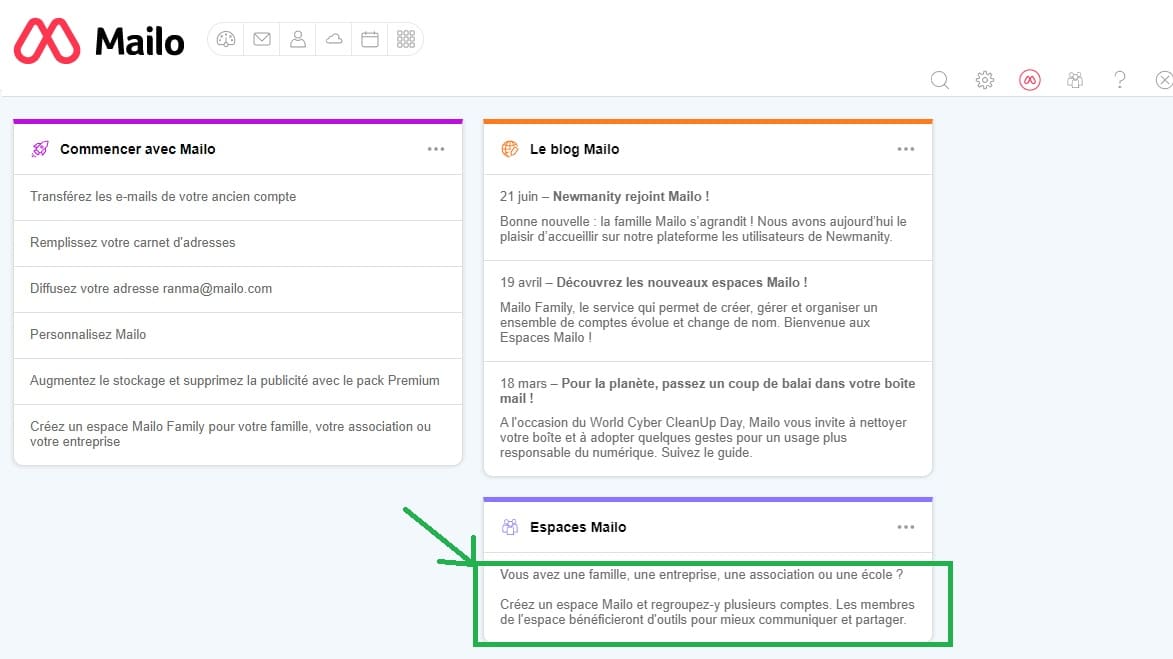Click the logout X icon
Viewport: 1173px width, 659px height.
tap(1164, 80)
